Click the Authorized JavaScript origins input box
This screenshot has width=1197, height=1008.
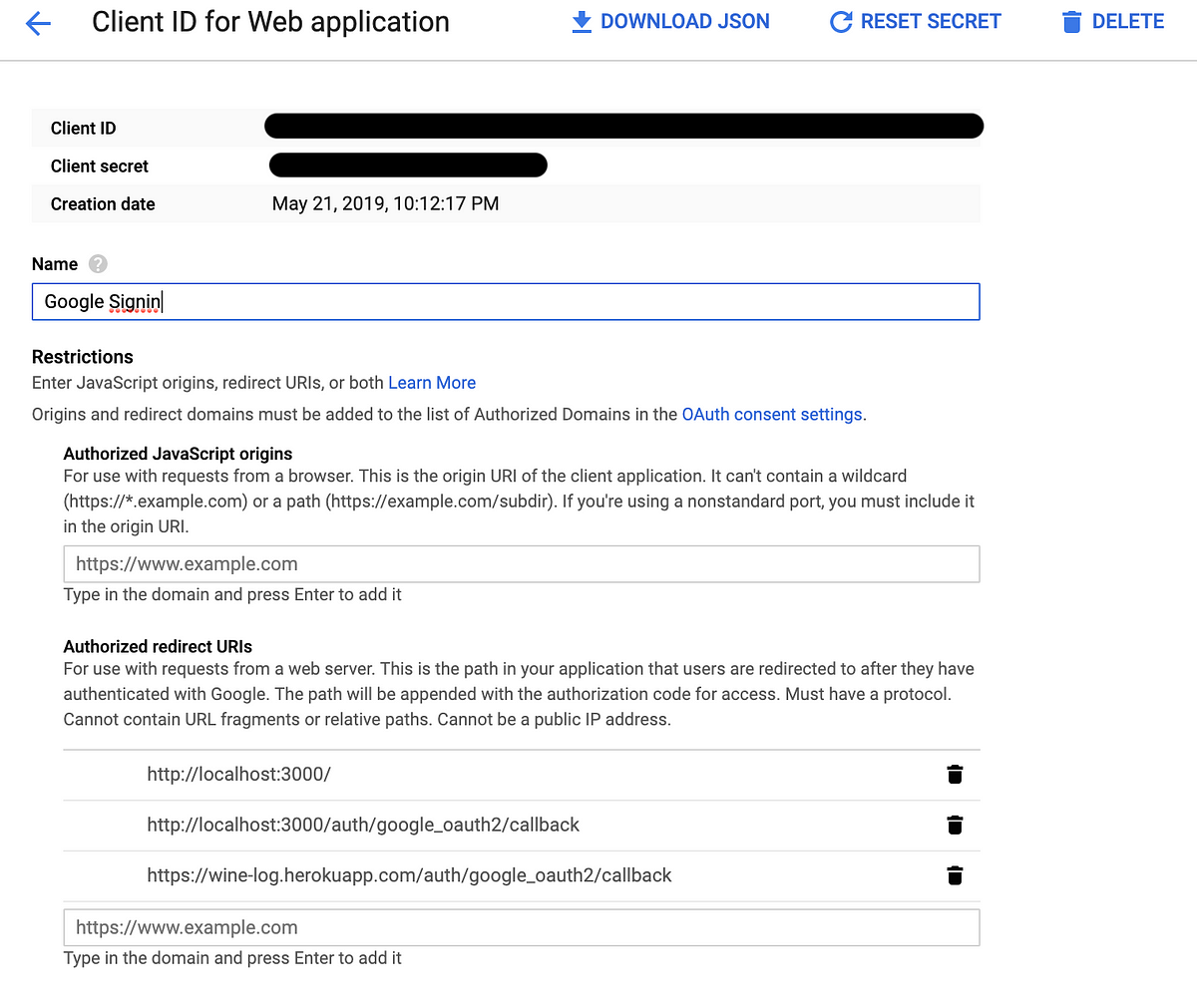click(522, 564)
